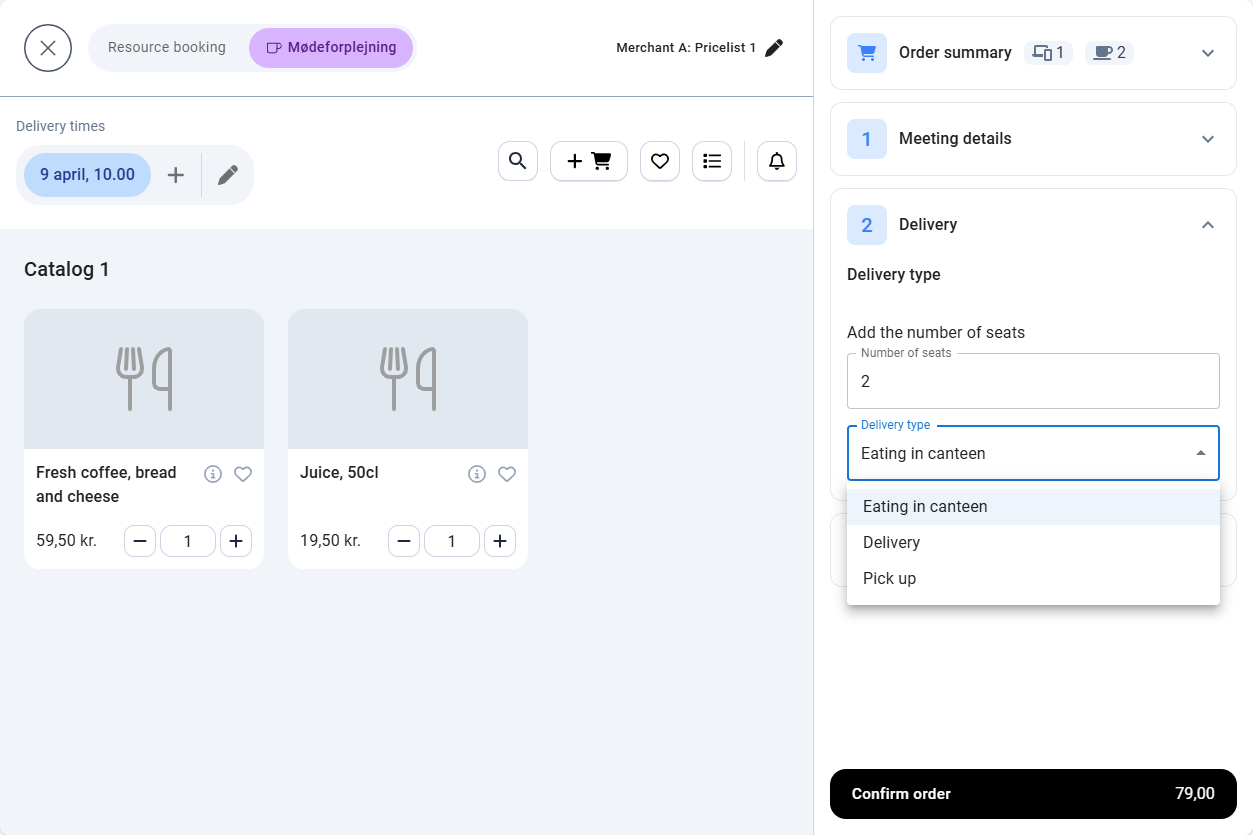Viewport: 1253px width, 835px height.
Task: Switch to Resource booking tab
Action: 167,47
